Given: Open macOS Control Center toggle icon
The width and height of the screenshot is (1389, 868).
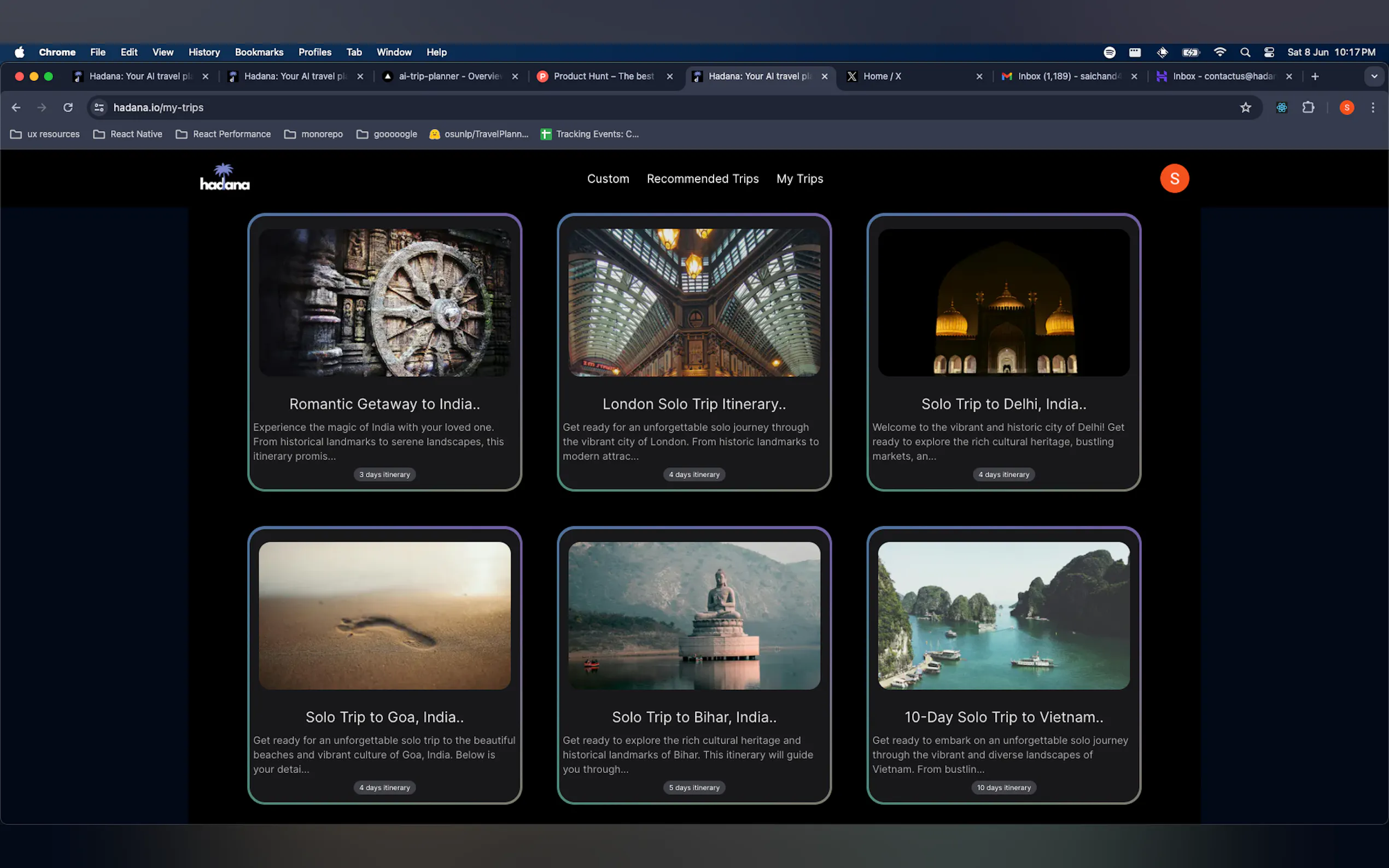Looking at the screenshot, I should coord(1268,52).
